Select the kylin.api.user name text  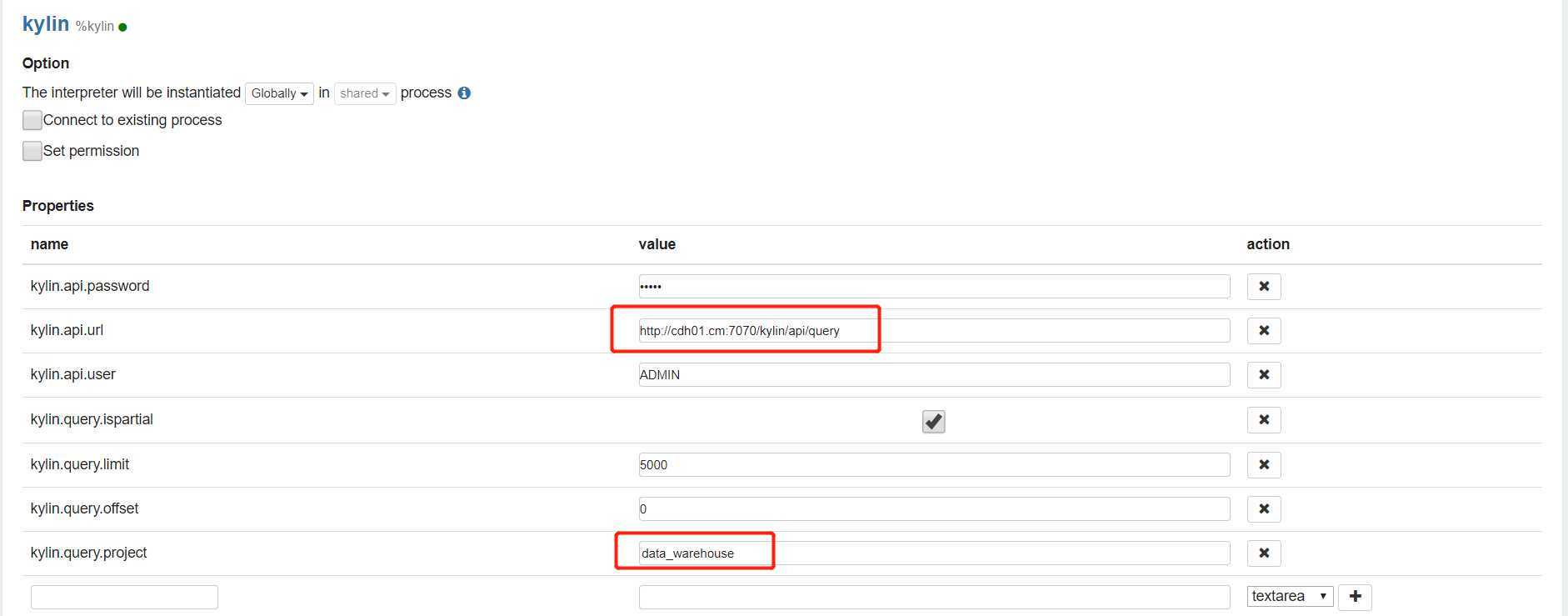coord(73,374)
